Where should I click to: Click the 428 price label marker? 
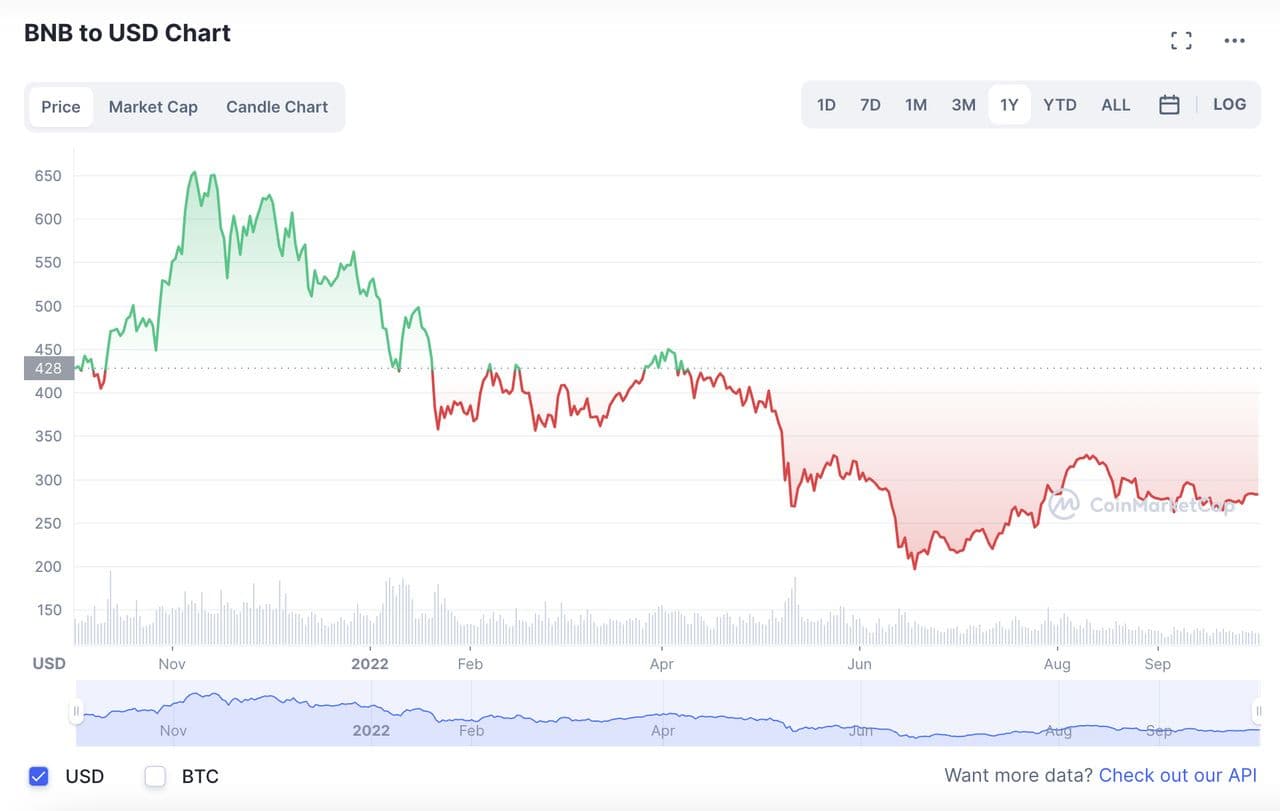pyautogui.click(x=48, y=368)
